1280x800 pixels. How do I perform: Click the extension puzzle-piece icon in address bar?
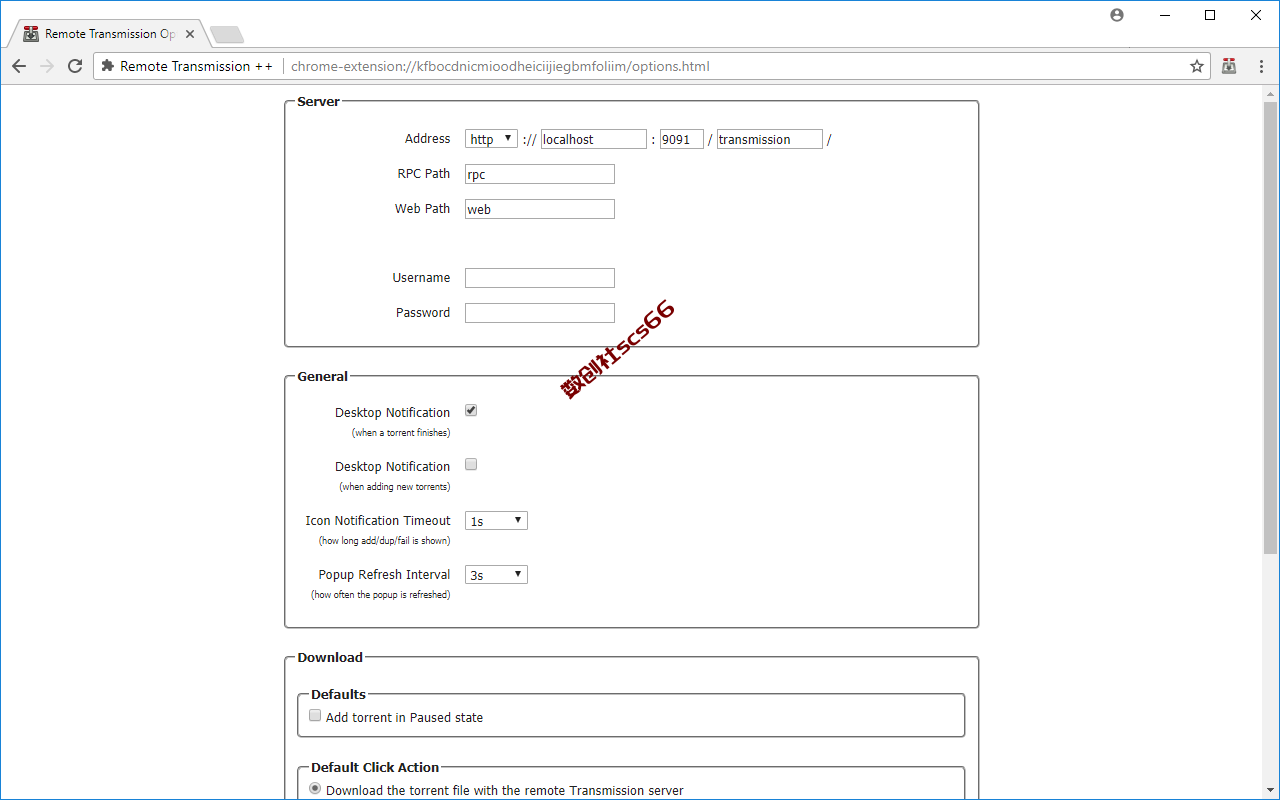pyautogui.click(x=108, y=66)
